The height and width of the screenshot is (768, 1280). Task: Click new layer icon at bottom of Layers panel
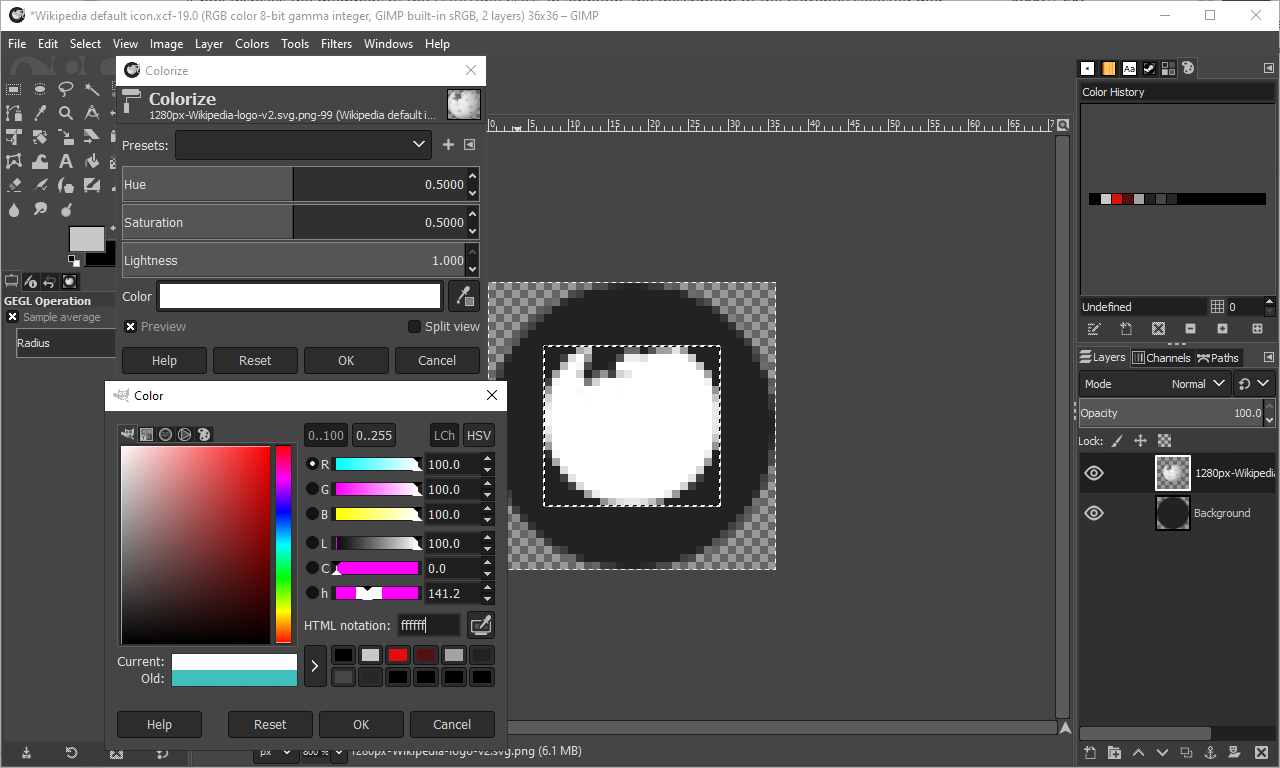click(x=1090, y=752)
